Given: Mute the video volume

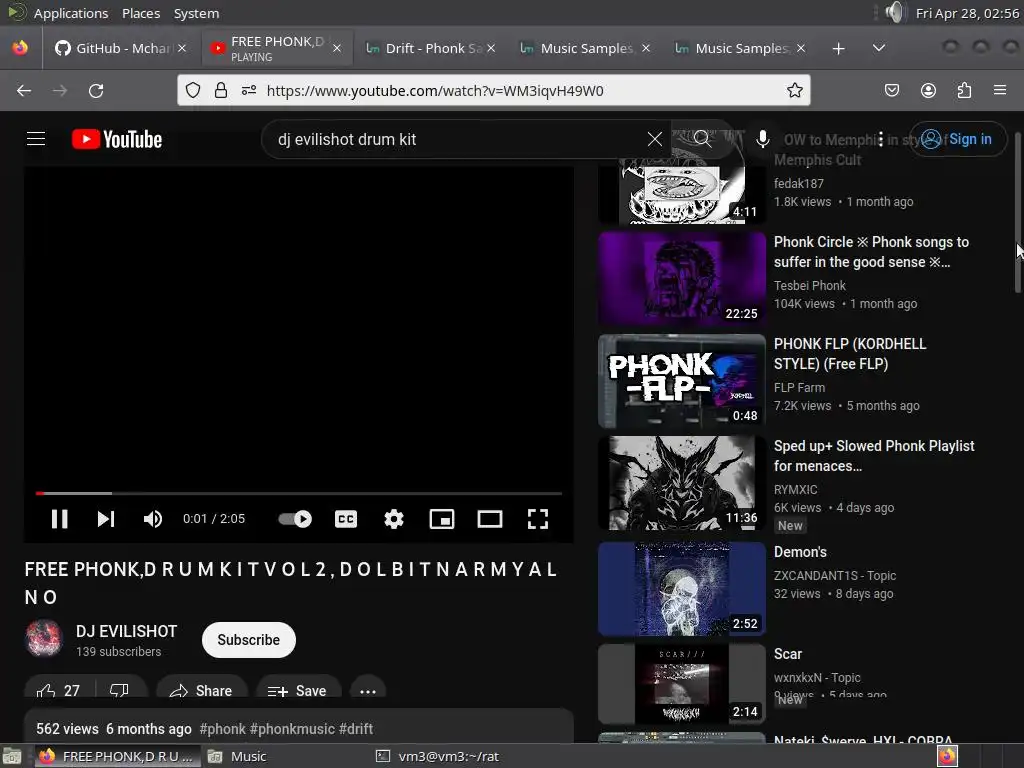Looking at the screenshot, I should (153, 519).
